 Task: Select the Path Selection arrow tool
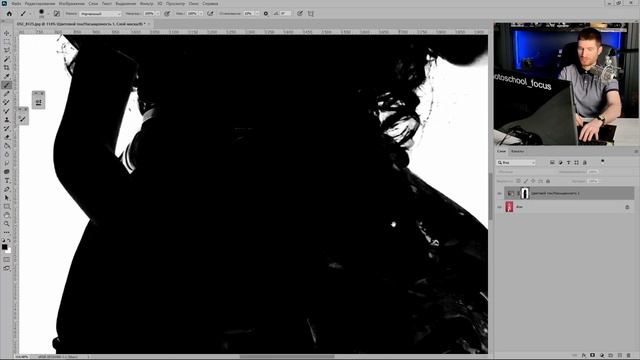[x=7, y=198]
